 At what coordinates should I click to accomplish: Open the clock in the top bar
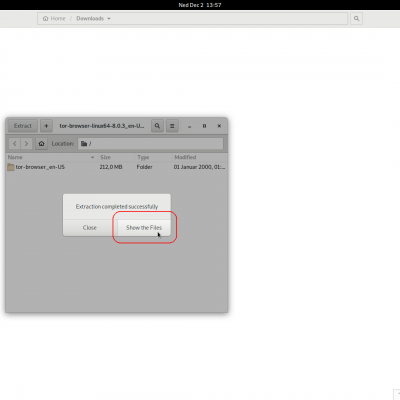coord(200,5)
